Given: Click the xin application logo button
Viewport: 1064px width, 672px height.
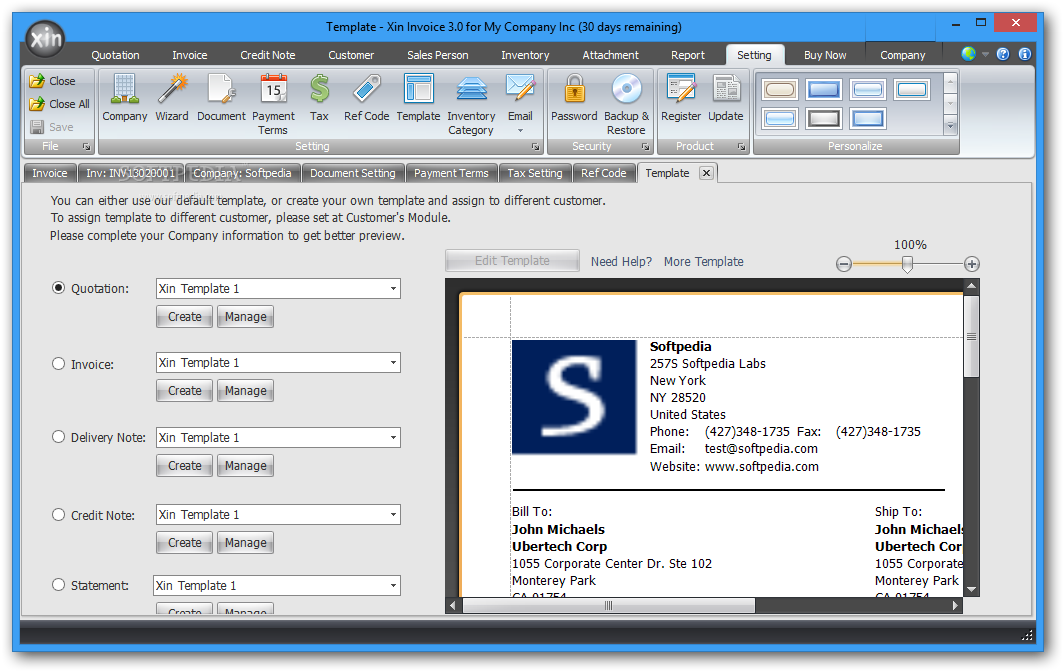Looking at the screenshot, I should point(45,38).
